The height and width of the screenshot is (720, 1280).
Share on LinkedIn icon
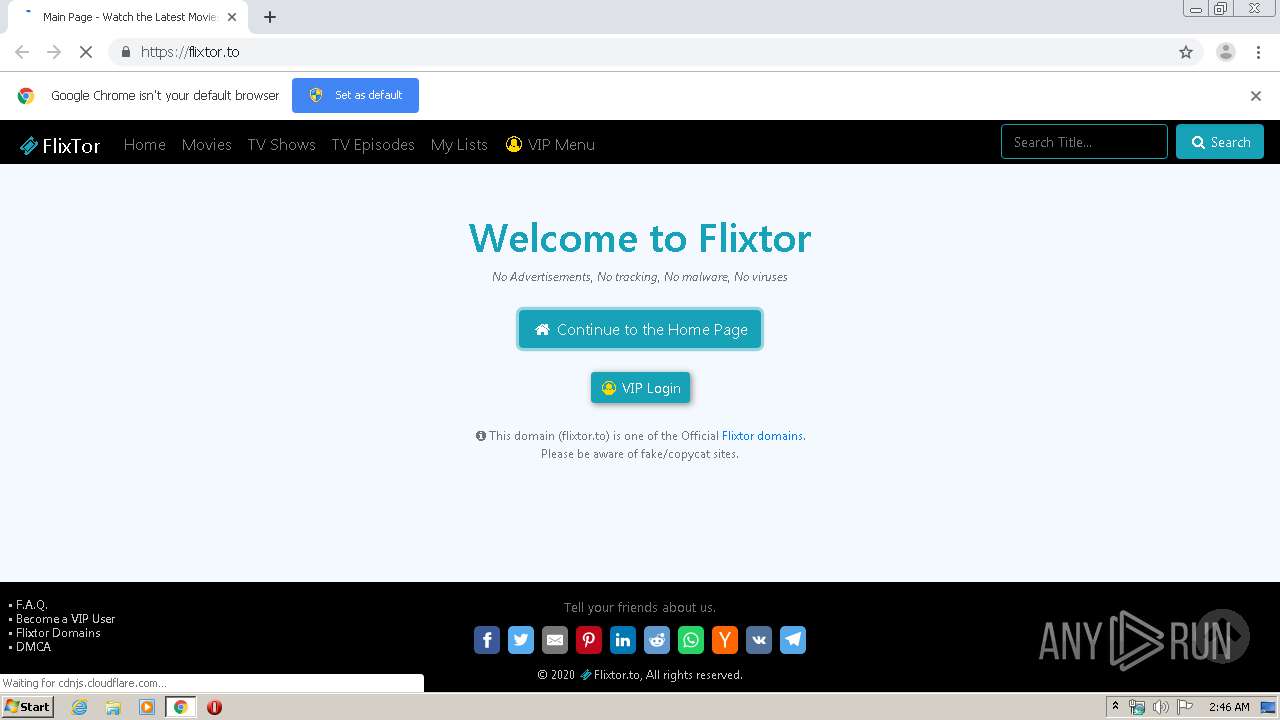(x=623, y=640)
